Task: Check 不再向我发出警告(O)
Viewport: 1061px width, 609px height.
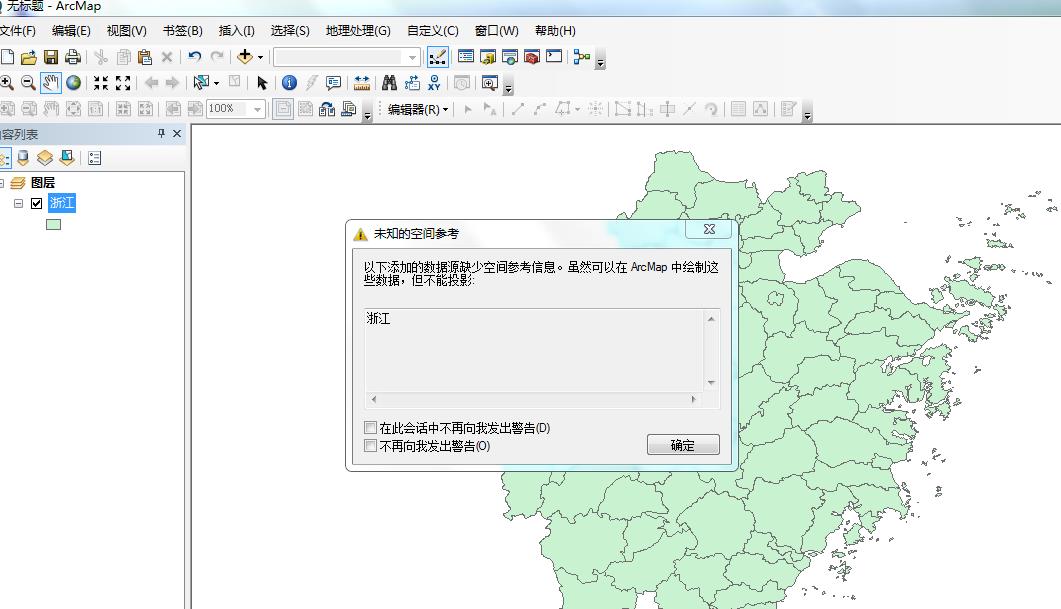Action: click(370, 445)
